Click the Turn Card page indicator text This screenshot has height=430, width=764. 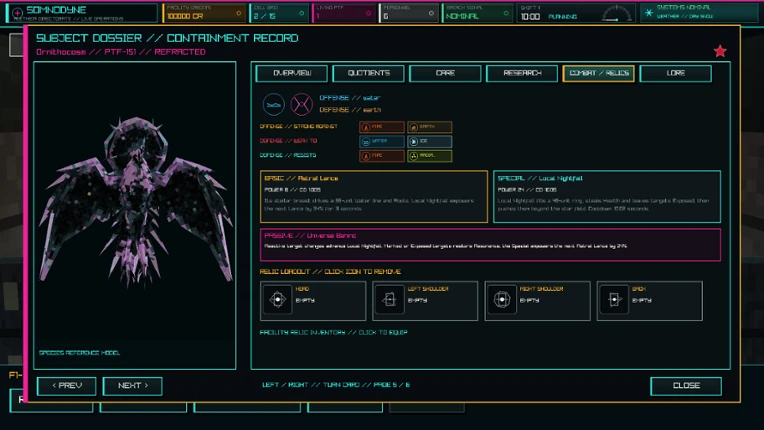(336, 385)
